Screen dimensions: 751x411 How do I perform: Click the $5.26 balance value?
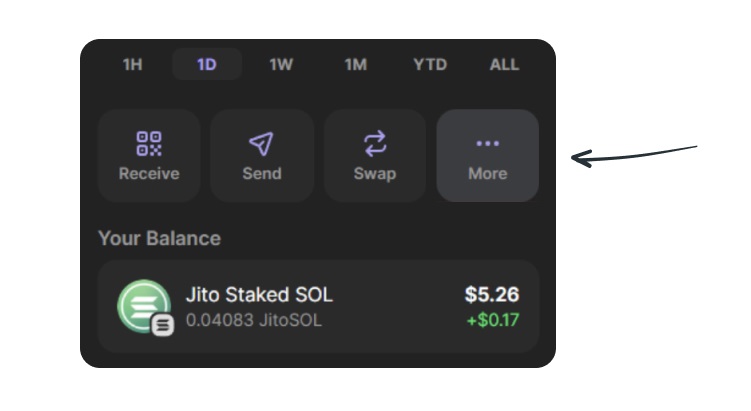click(492, 295)
